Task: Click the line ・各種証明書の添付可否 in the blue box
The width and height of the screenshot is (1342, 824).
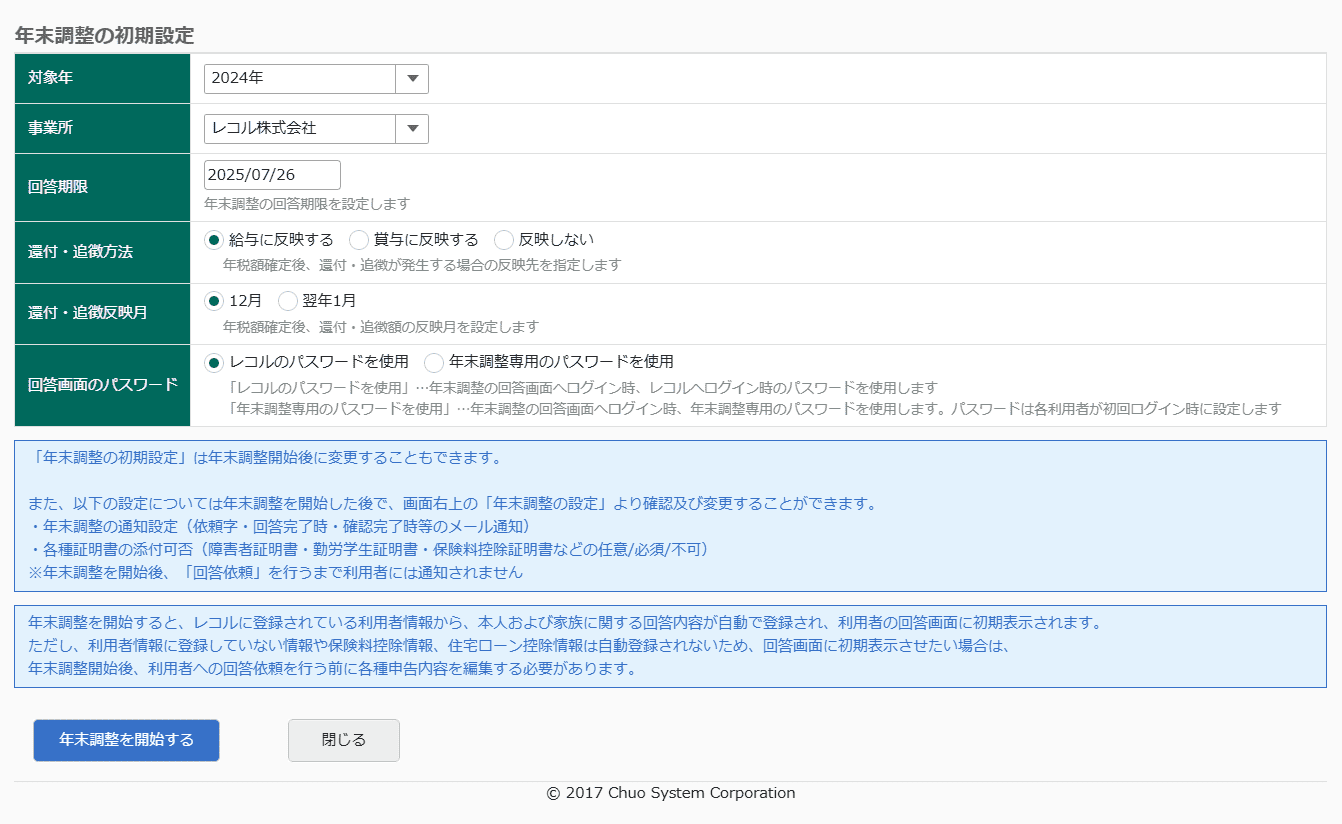Action: (x=369, y=550)
